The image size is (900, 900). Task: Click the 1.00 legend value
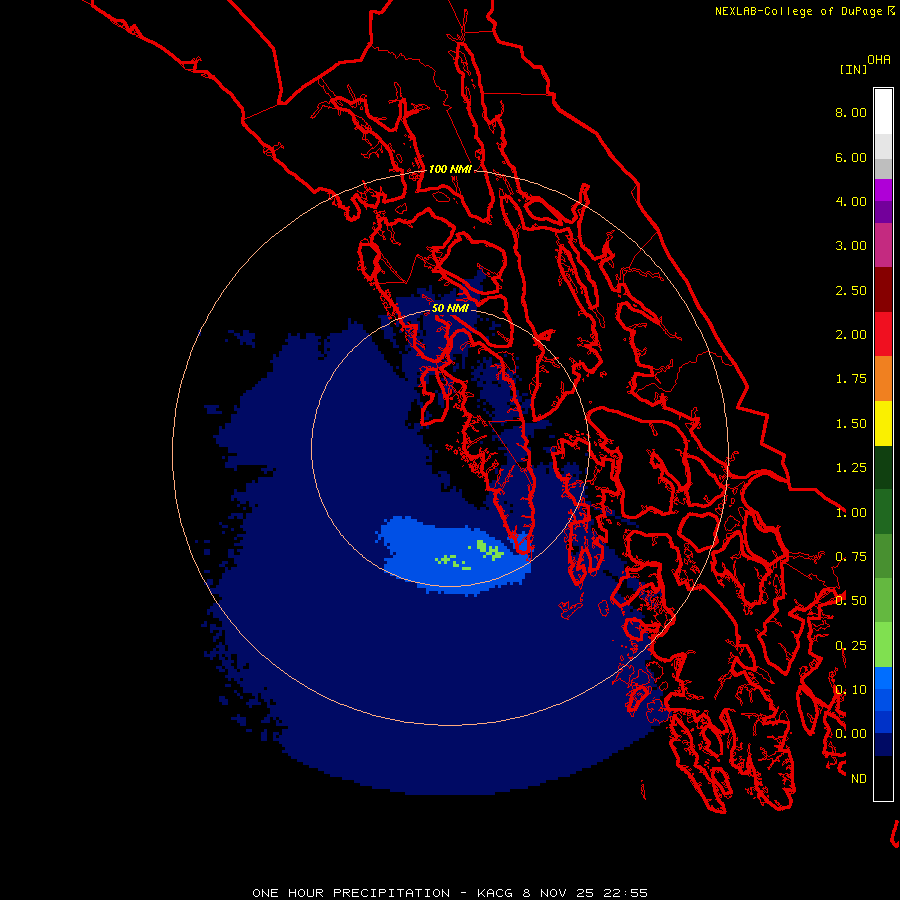(x=851, y=513)
